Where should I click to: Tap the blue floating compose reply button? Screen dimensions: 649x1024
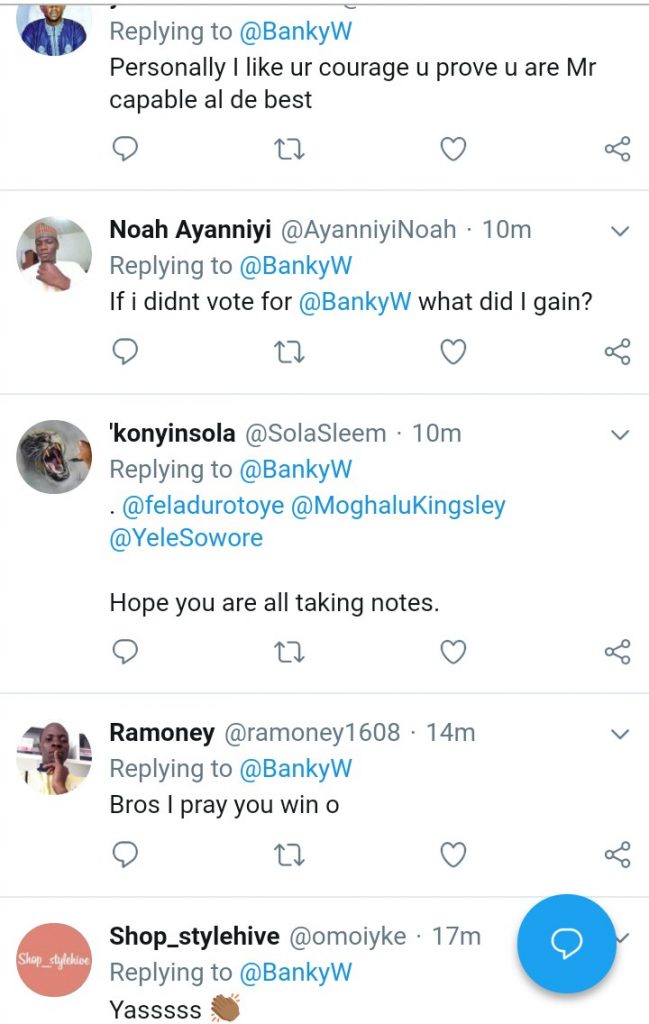click(566, 943)
